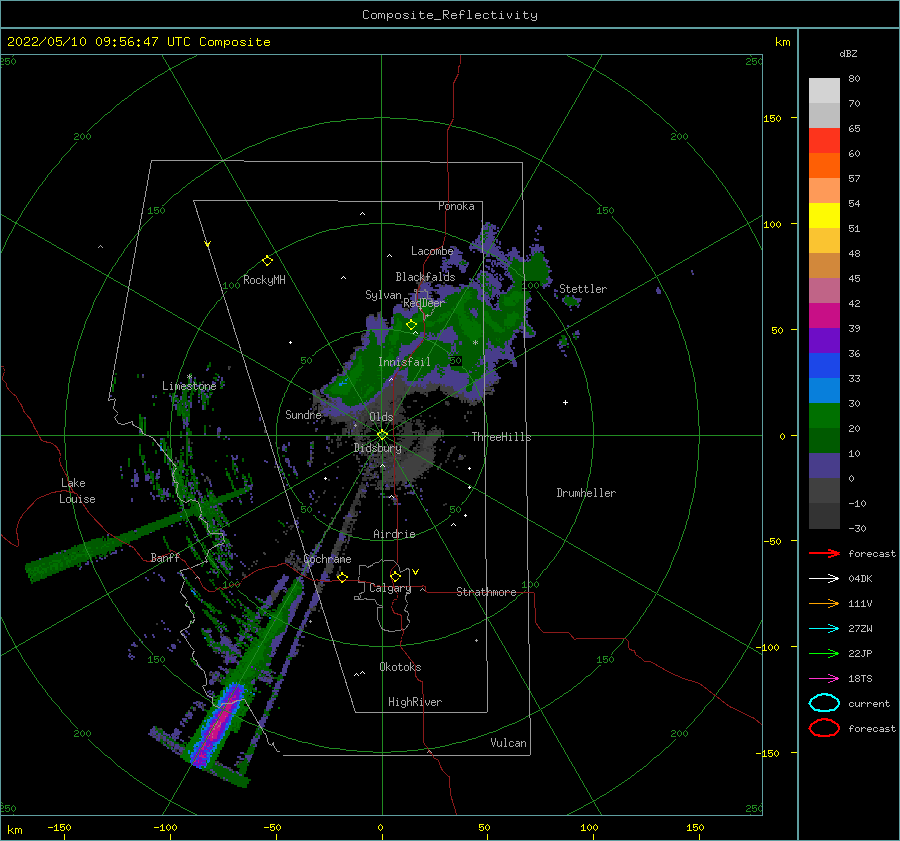Image resolution: width=900 pixels, height=841 pixels.
Task: Click the Okotoks town label
Action: point(400,667)
